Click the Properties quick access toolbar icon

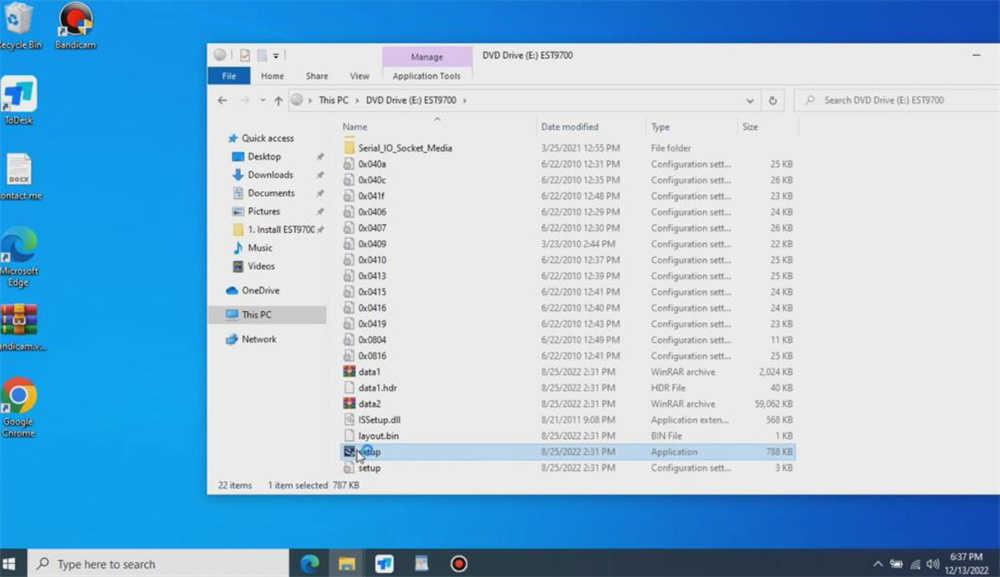[x=245, y=55]
